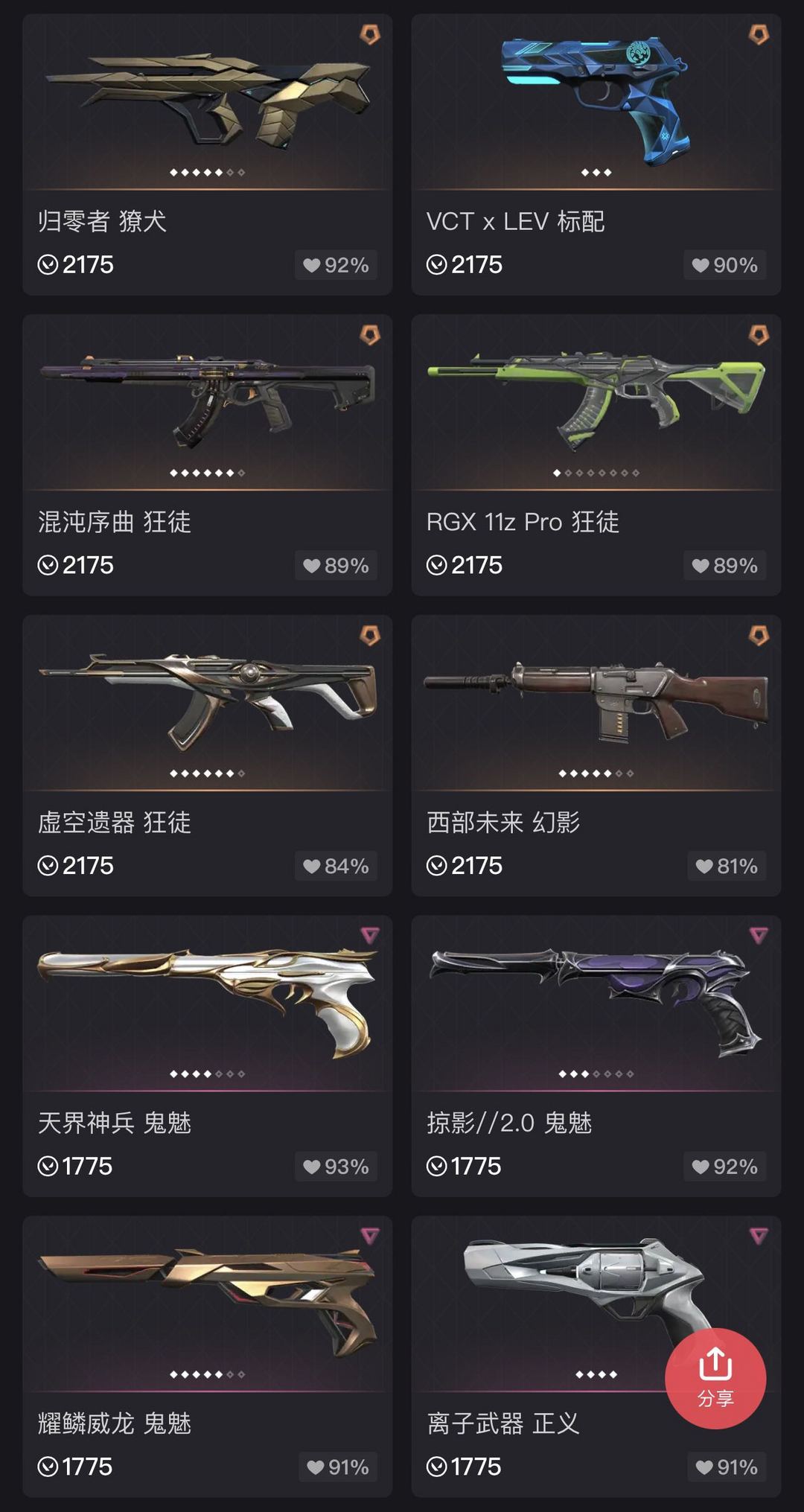Screen dimensions: 804x1512
Task: Like the VCT x LEV 标配 skin
Action: pos(724,265)
